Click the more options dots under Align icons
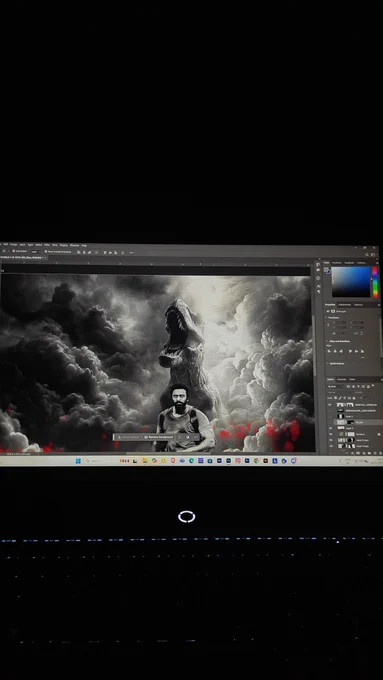Viewport: 383px width, 680px height. [363, 357]
